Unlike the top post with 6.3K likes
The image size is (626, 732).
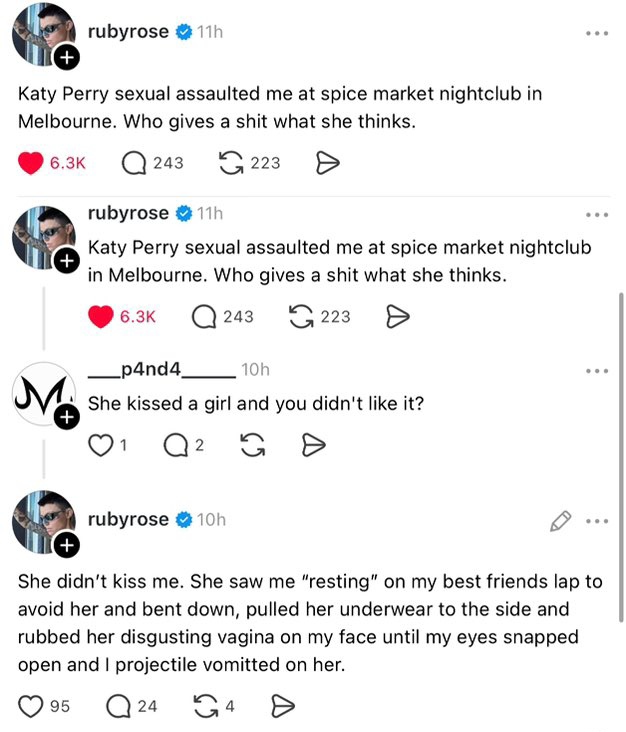pyautogui.click(x=31, y=163)
